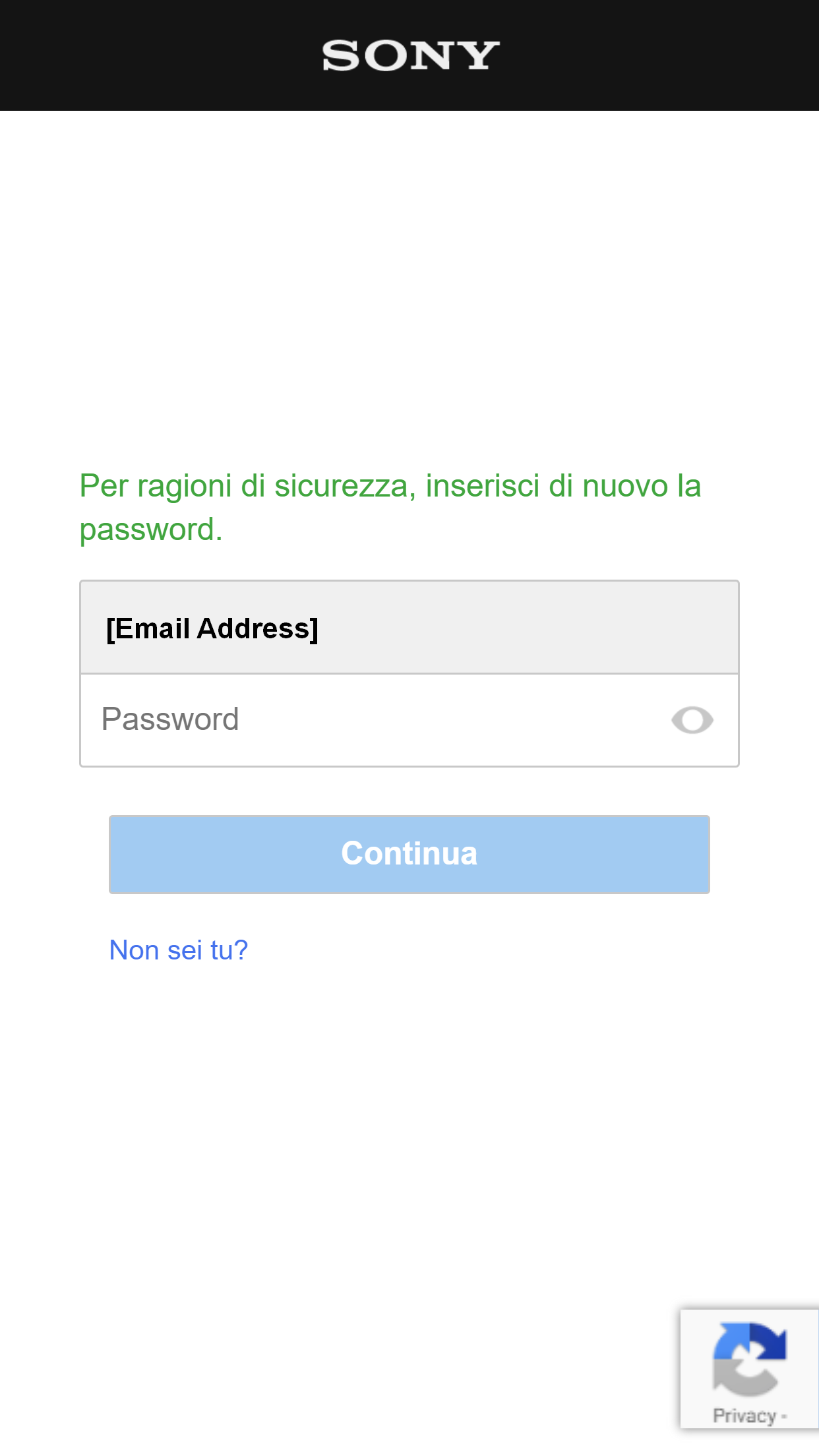Click the reCAPTCHA logo icon

tap(749, 1360)
